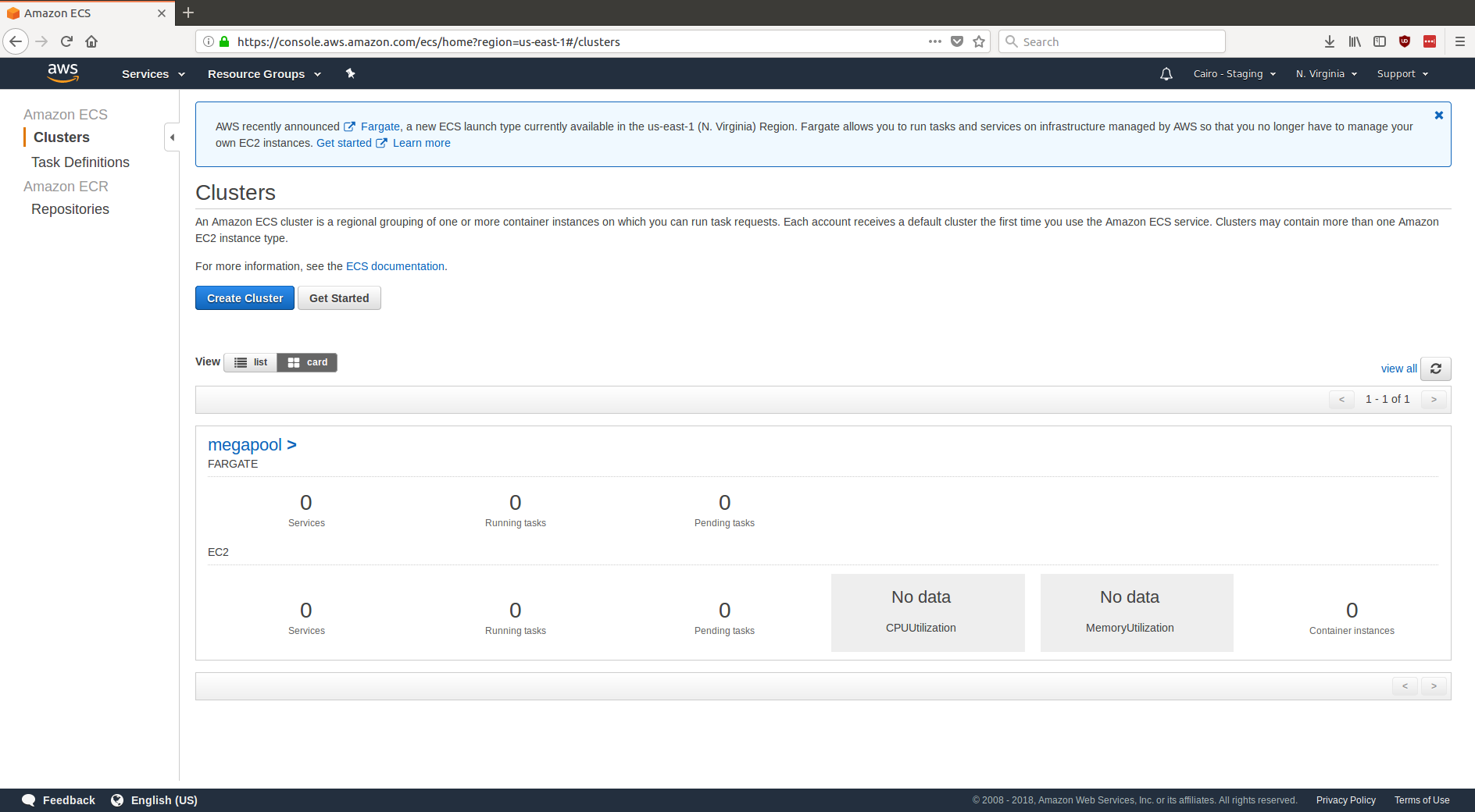Close the Amazon ECS browser tab
Viewport: 1475px width, 812px height.
pos(162,13)
